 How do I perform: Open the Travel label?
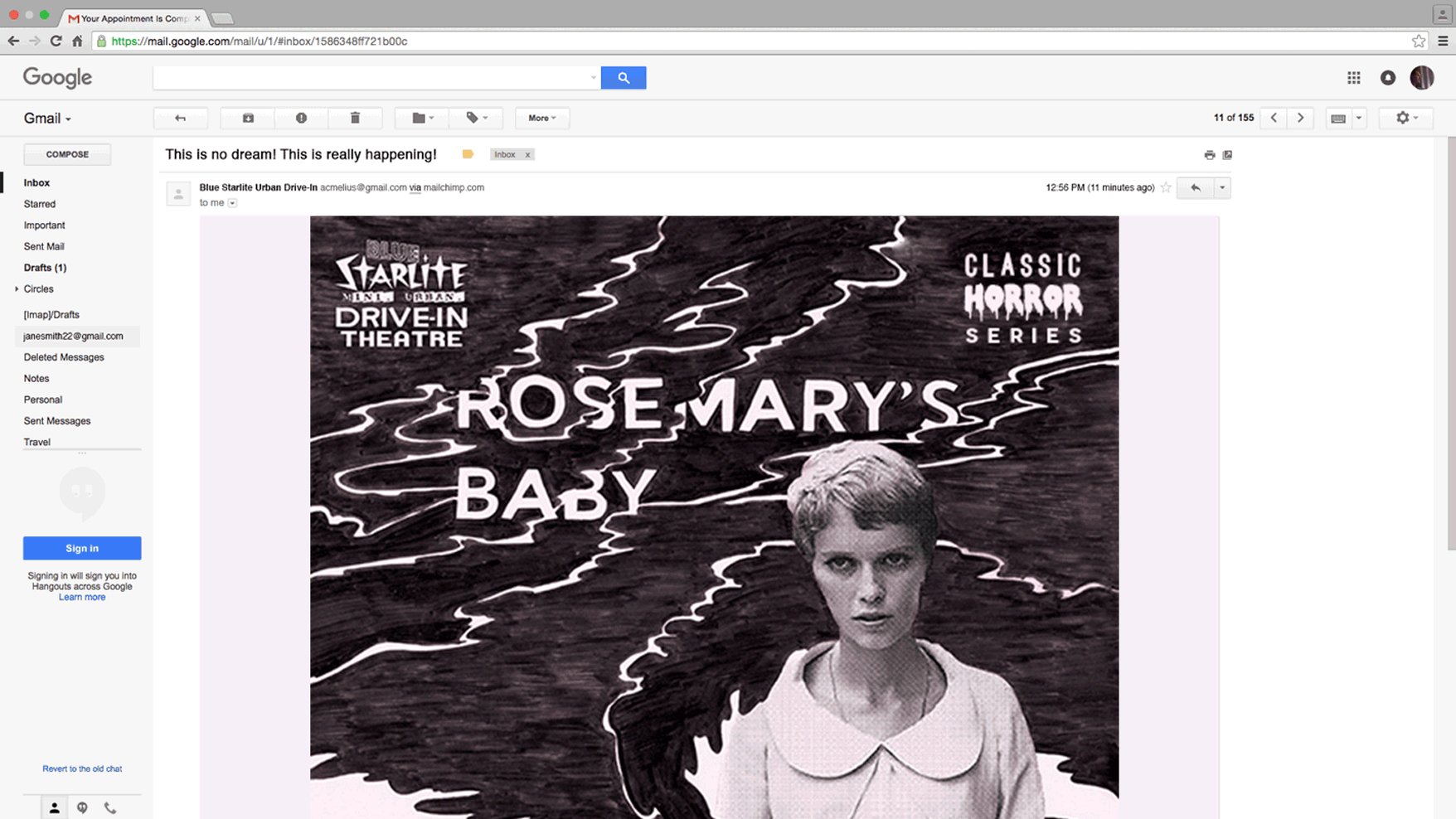[37, 443]
